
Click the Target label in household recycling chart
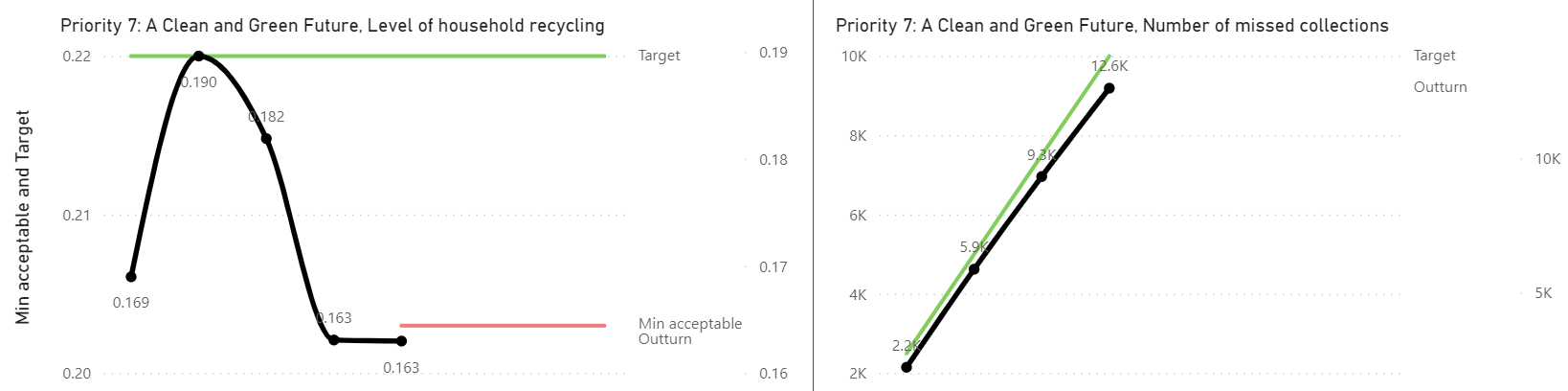(659, 56)
